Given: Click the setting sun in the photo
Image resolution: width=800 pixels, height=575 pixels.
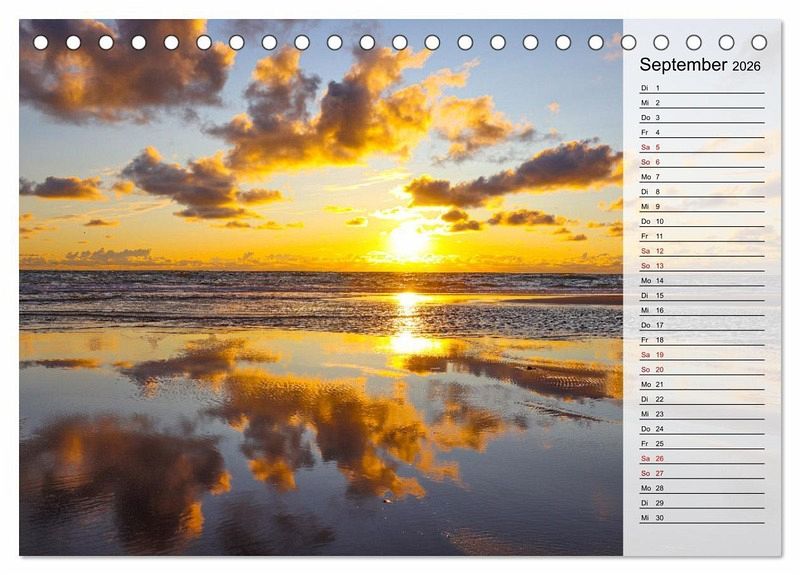Looking at the screenshot, I should (x=407, y=241).
